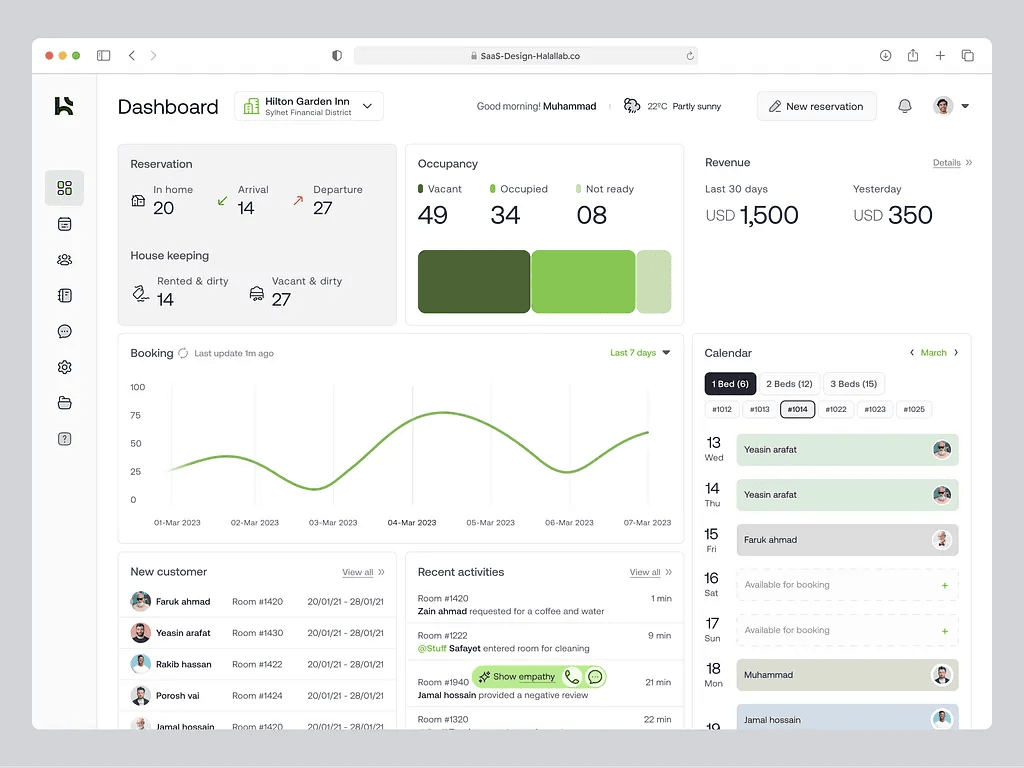Select the room #1014 tab
The image size is (1024, 768).
point(797,409)
